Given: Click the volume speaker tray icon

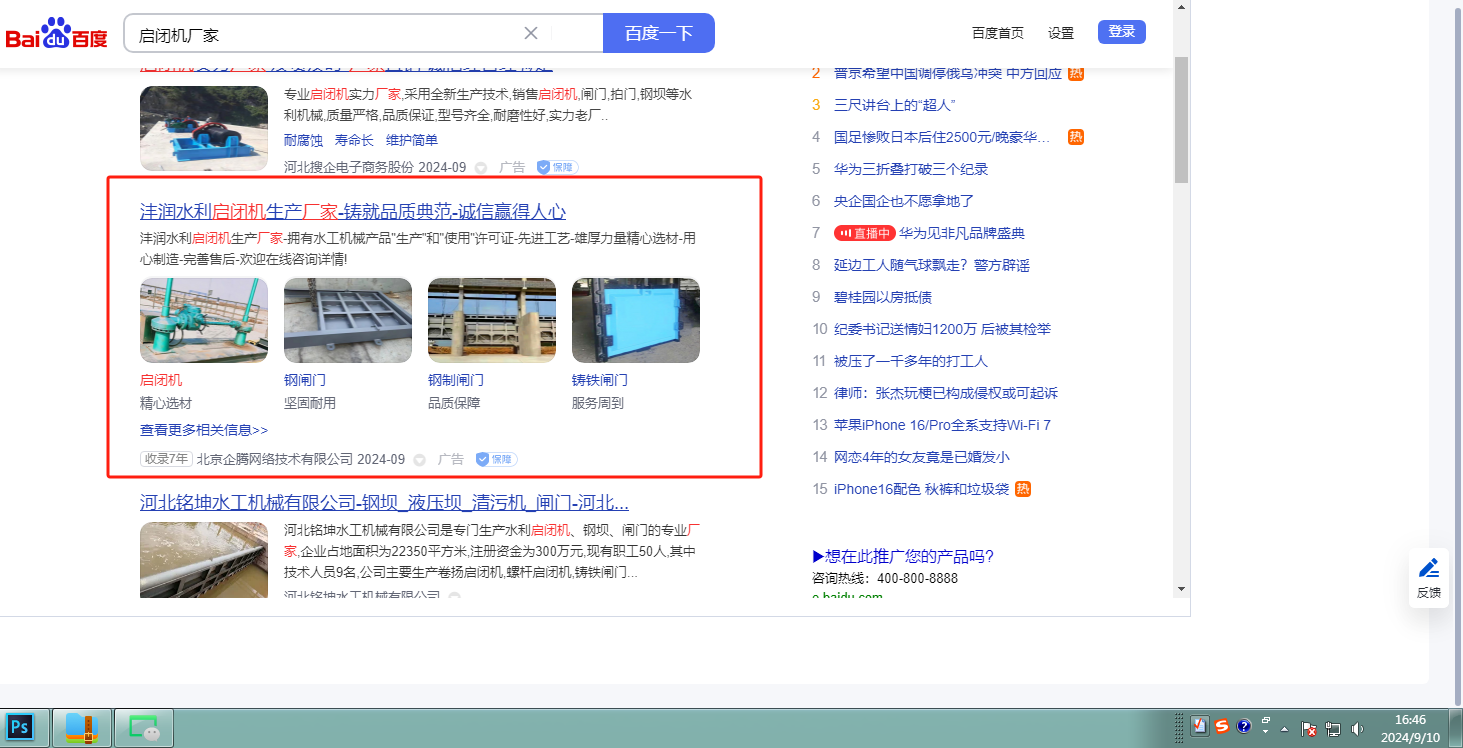Looking at the screenshot, I should 1357,729.
